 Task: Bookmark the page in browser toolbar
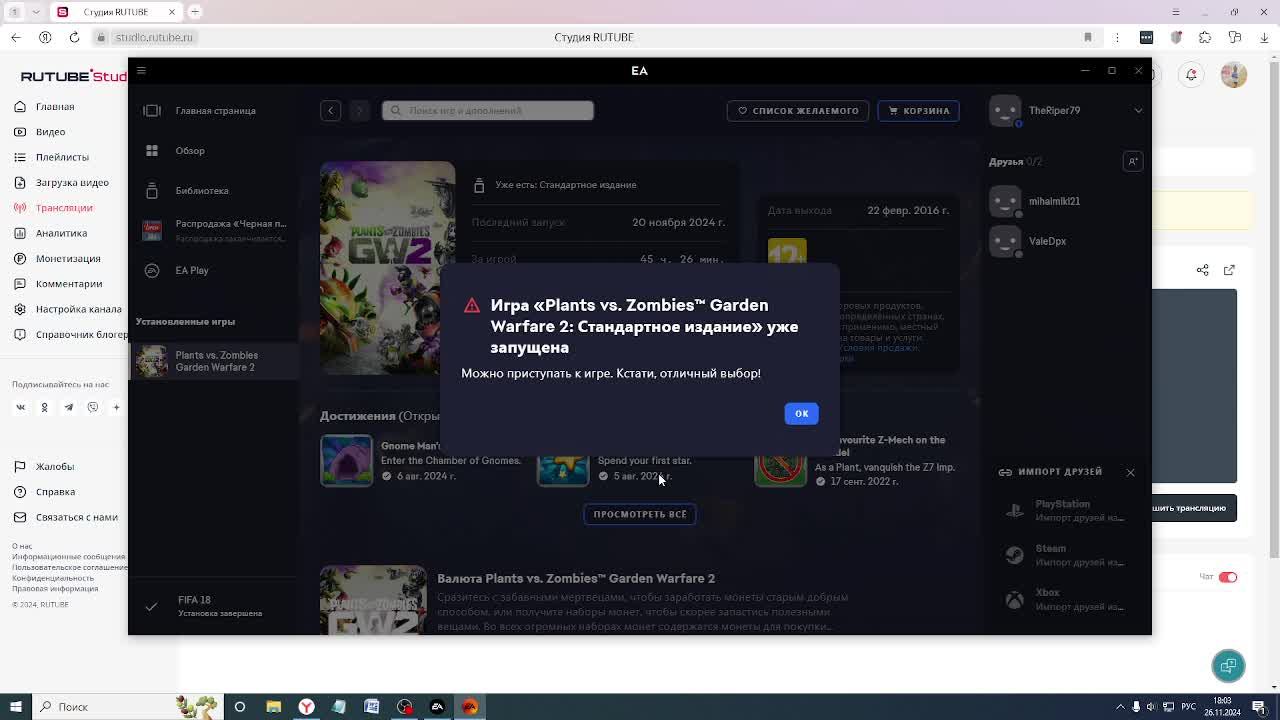click(x=1088, y=37)
